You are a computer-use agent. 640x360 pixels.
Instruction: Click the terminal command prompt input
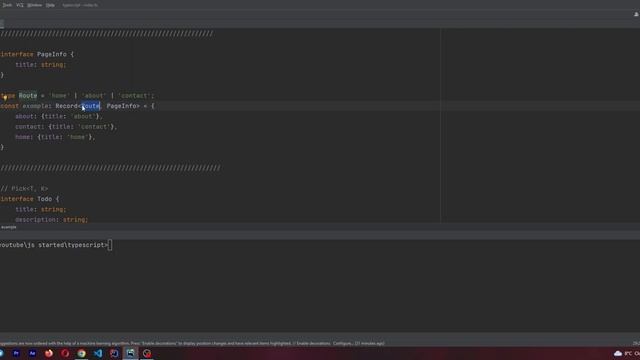click(x=110, y=245)
